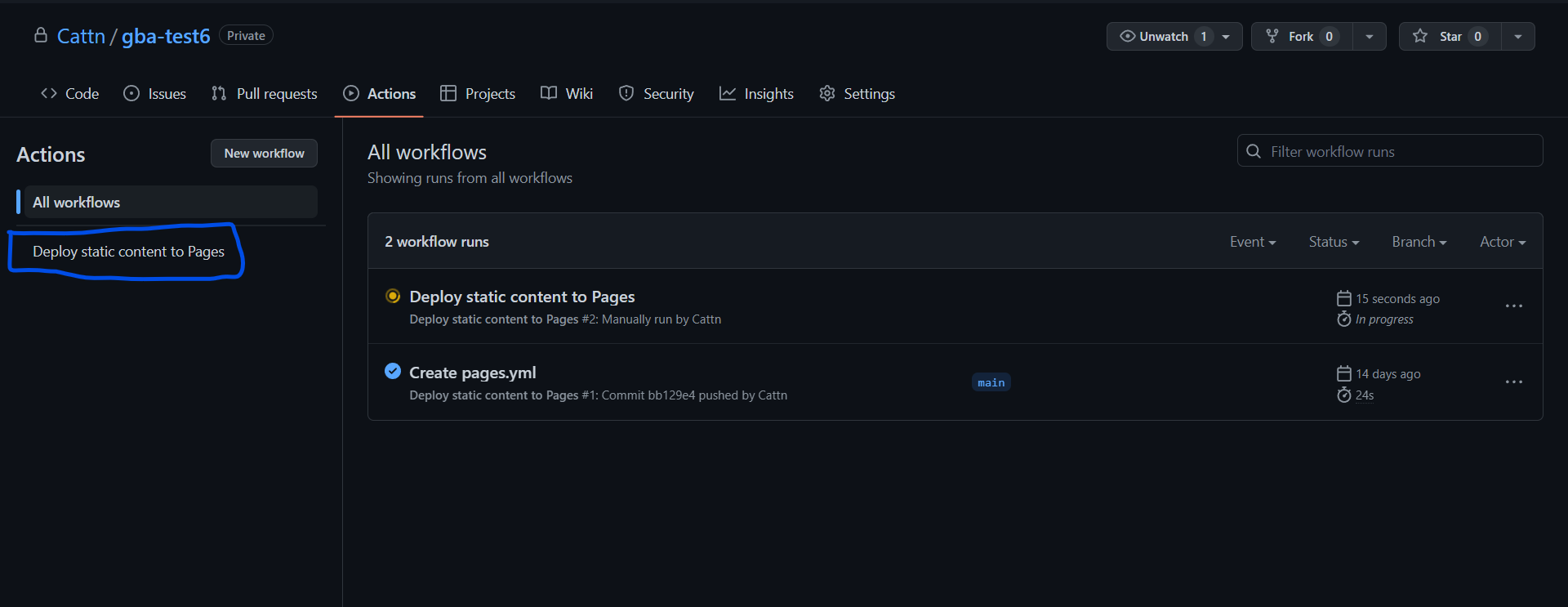Click the search magnifier icon in filter
The image size is (1568, 607).
coord(1254,151)
